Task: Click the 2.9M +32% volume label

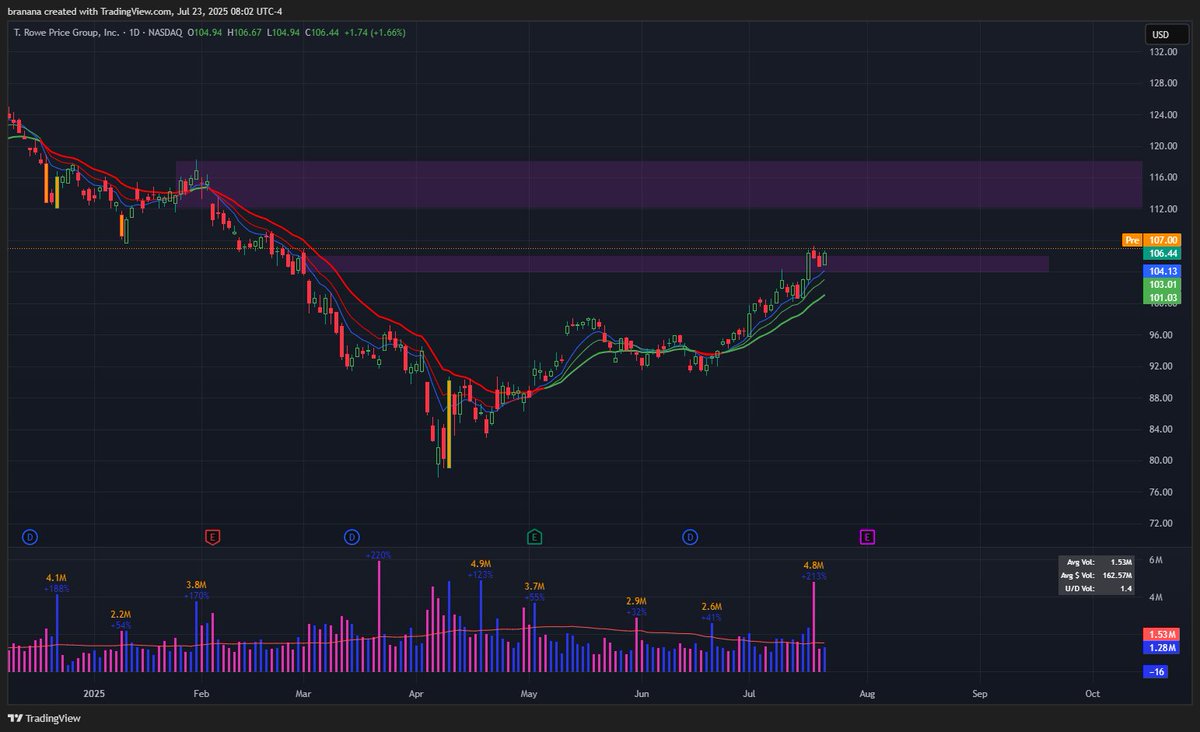Action: (637, 606)
